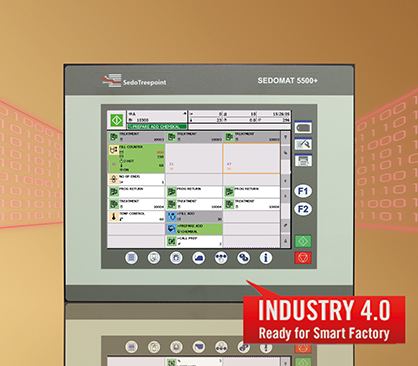The width and height of the screenshot is (418, 366).
Task: Click the chain-link round icon
Action: coord(243,258)
